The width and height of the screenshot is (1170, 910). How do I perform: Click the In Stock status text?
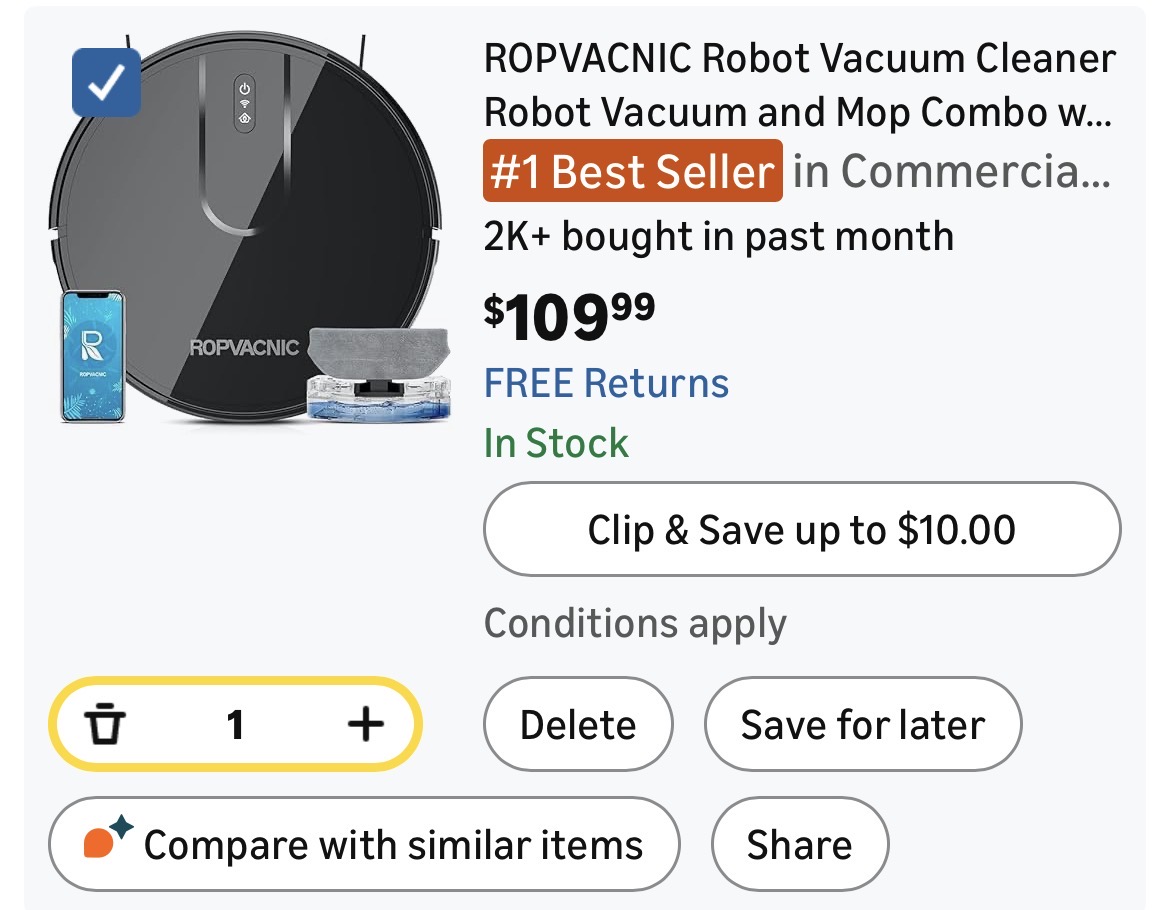[556, 443]
